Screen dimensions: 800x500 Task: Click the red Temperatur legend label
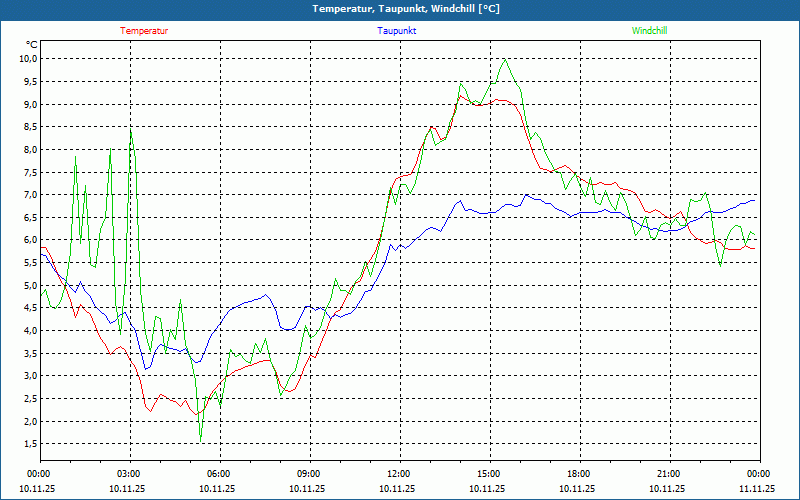144,31
